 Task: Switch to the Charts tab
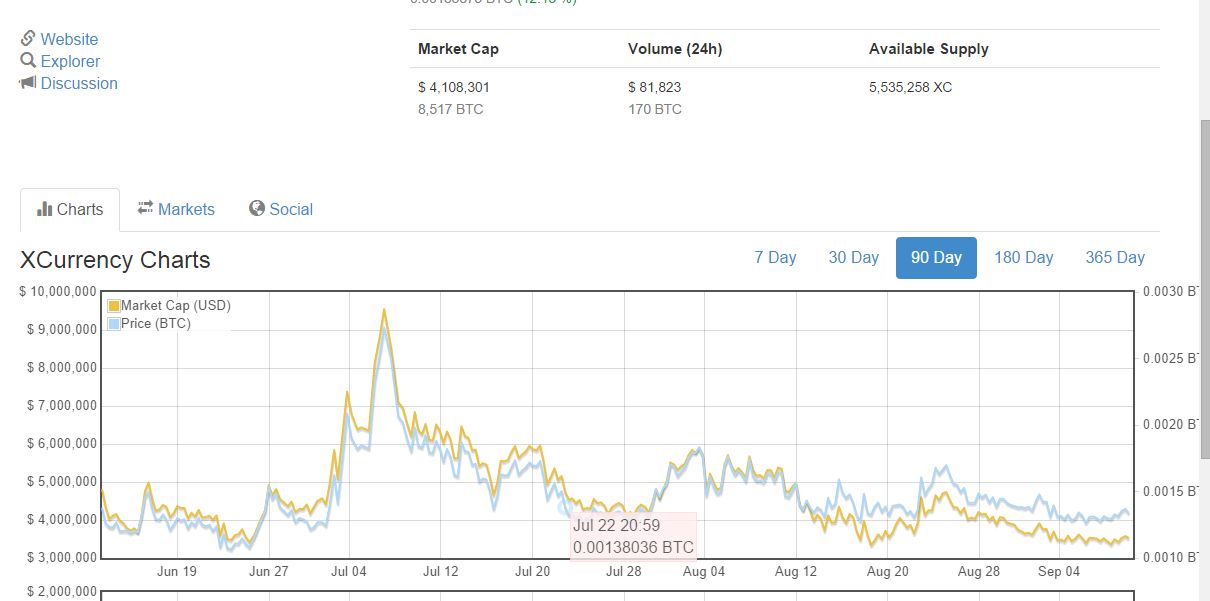coord(70,209)
